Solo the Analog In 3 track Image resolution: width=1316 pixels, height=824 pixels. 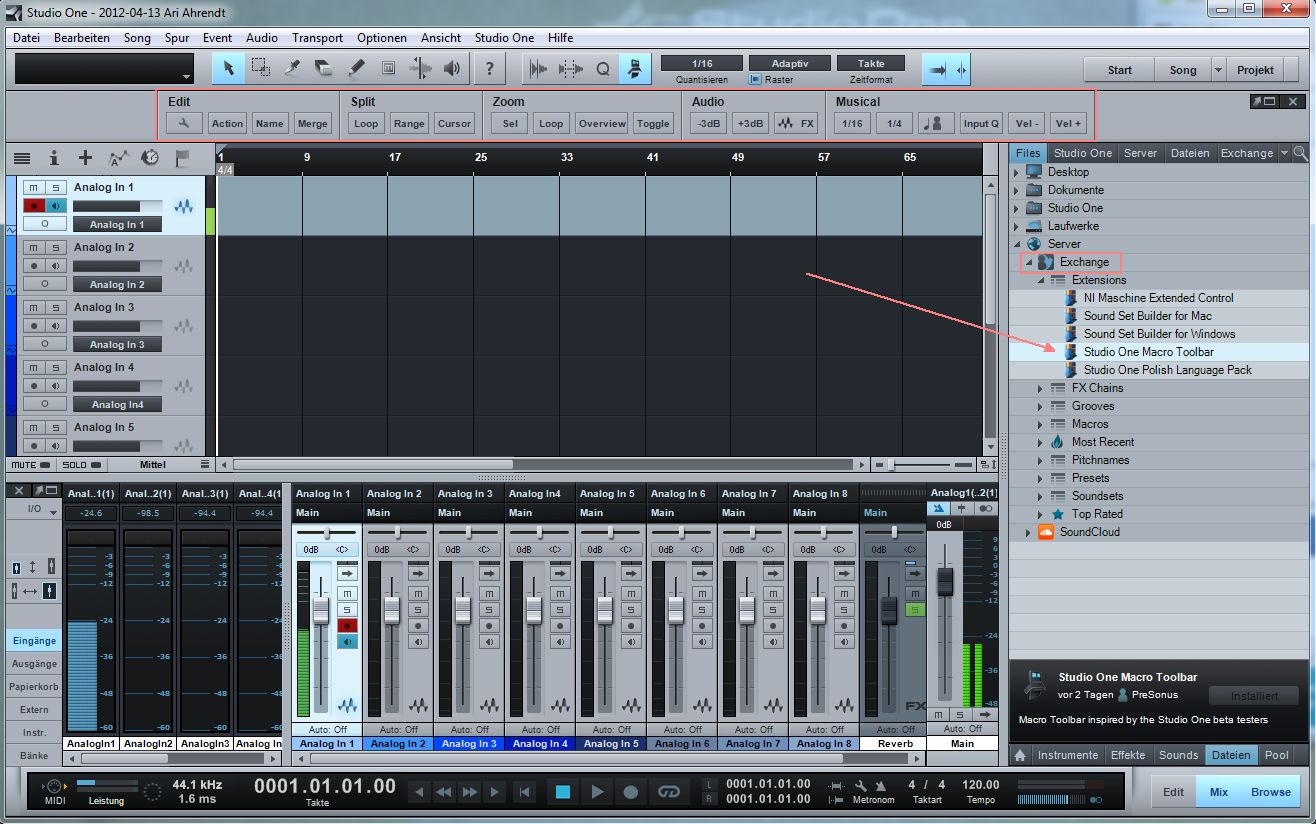pyautogui.click(x=56, y=308)
